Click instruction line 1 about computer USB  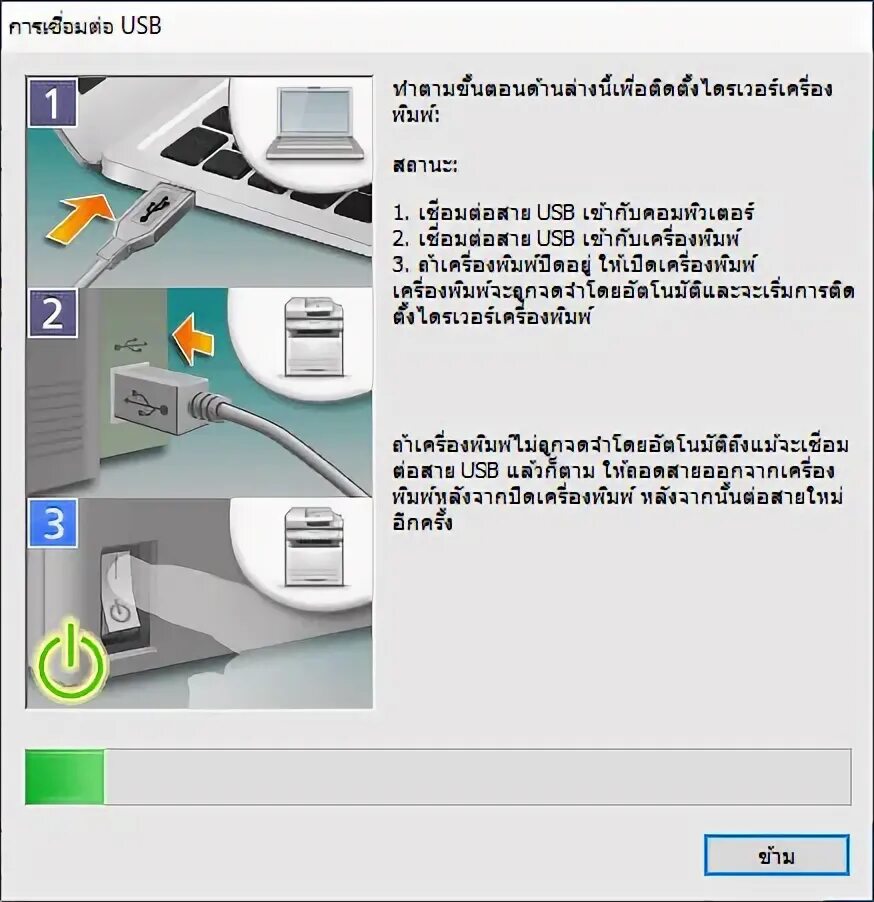pos(573,213)
